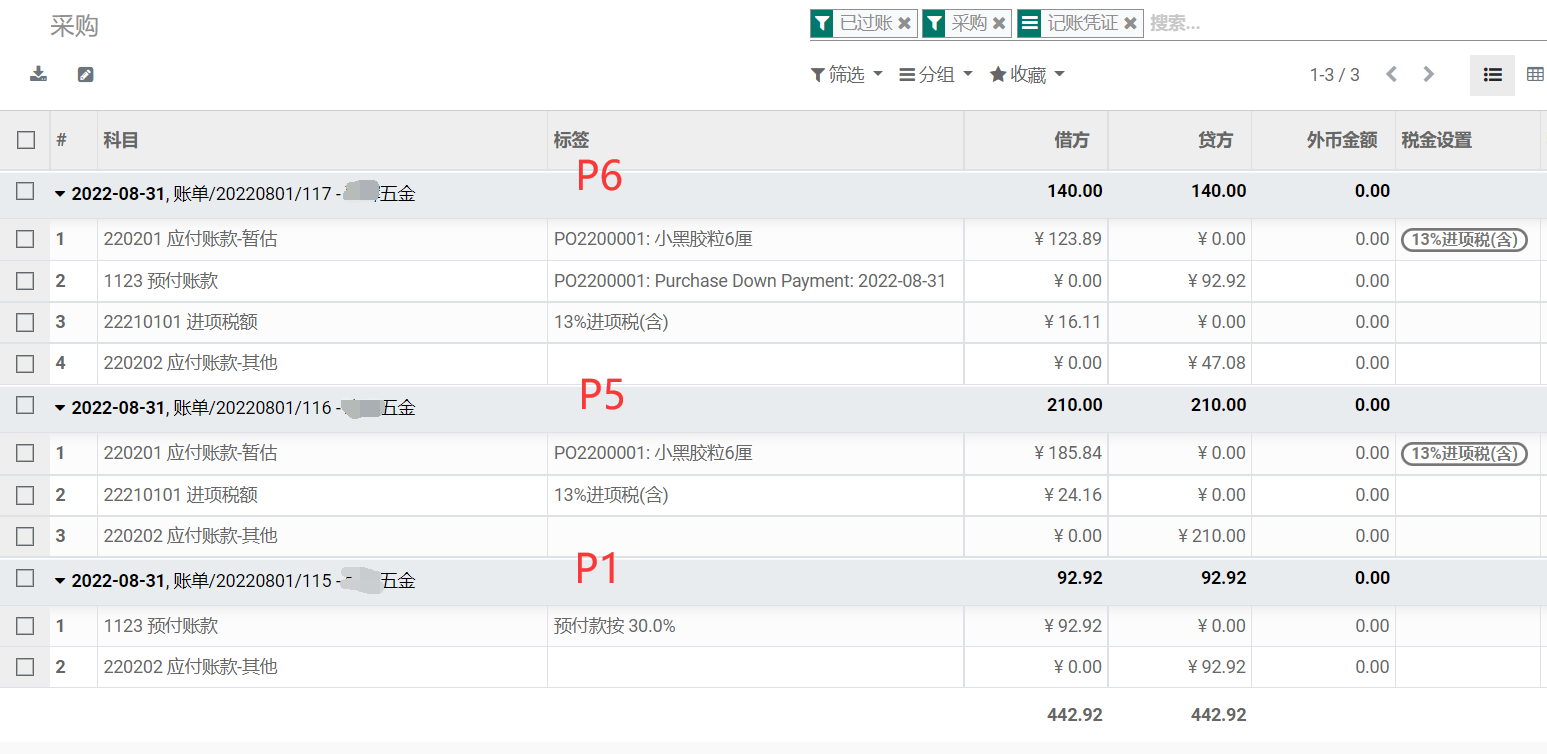Switch to the grid view icon
The height and width of the screenshot is (754, 1547).
[x=1536, y=74]
